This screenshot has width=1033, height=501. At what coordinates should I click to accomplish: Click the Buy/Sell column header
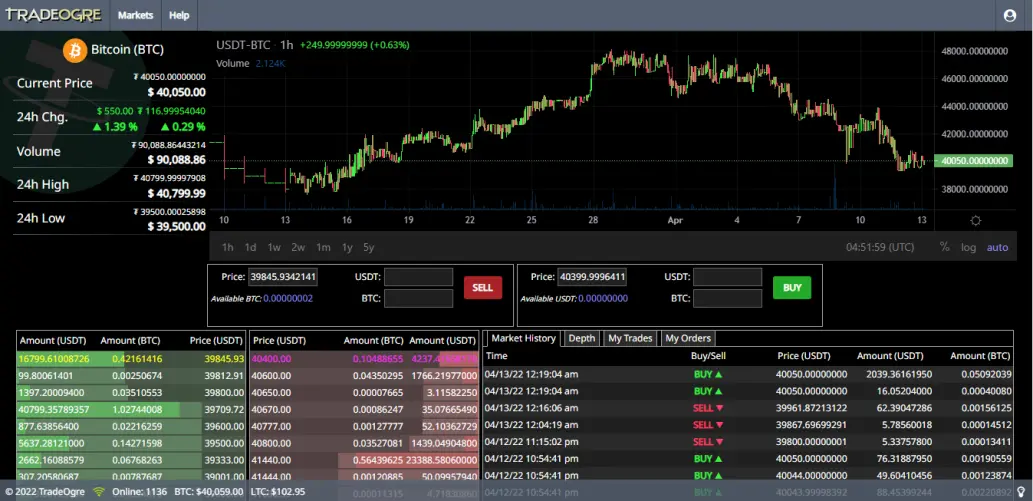click(708, 355)
